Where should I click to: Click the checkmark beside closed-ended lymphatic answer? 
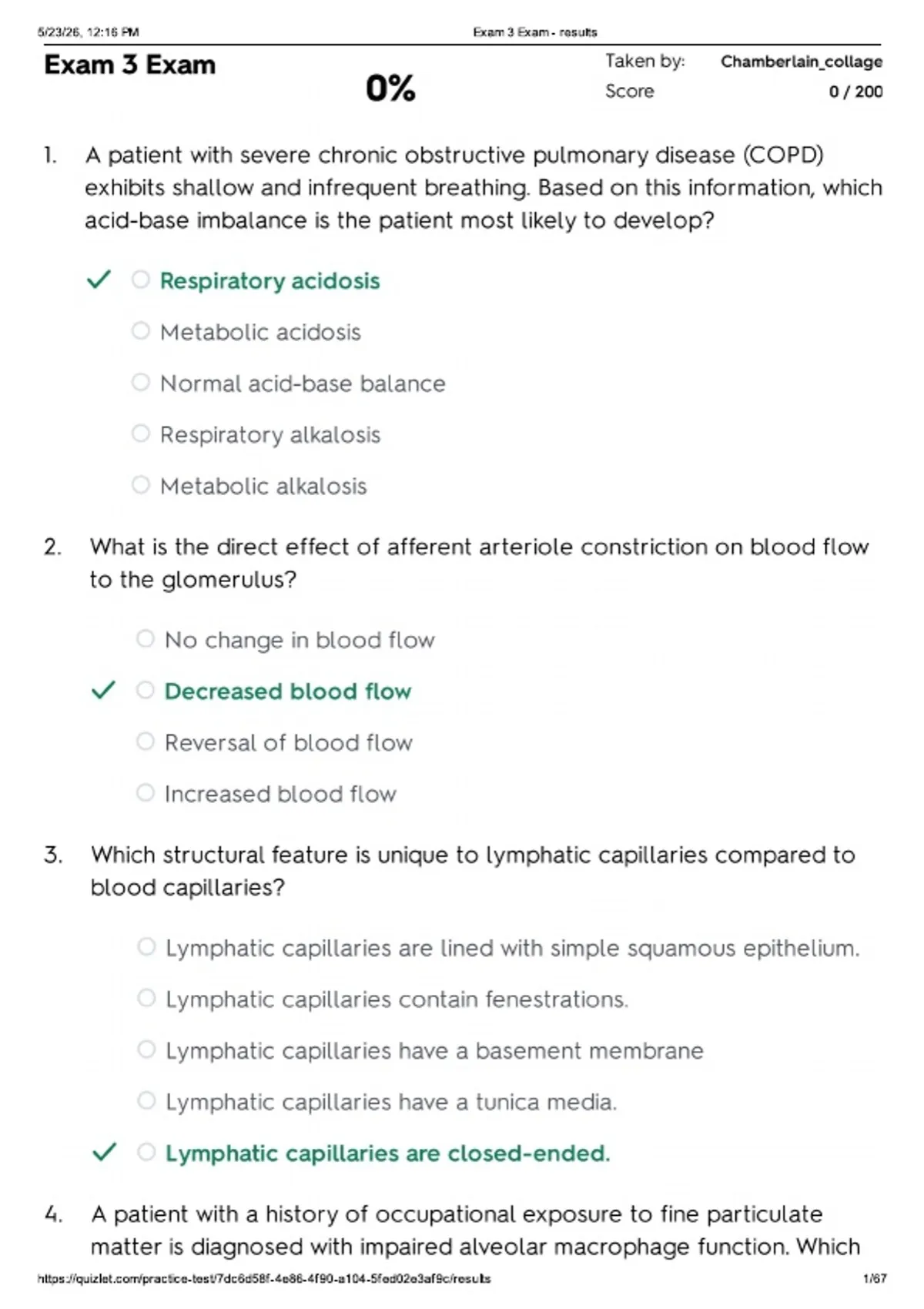104,1152
